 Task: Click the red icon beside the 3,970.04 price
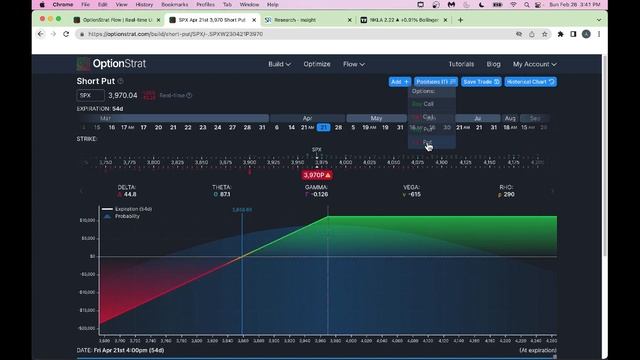tap(149, 96)
